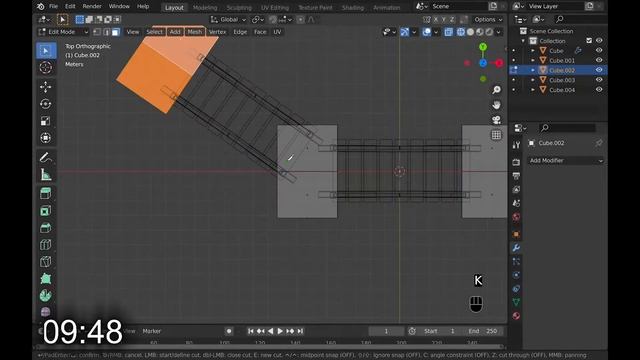Open the File menu

point(53,7)
